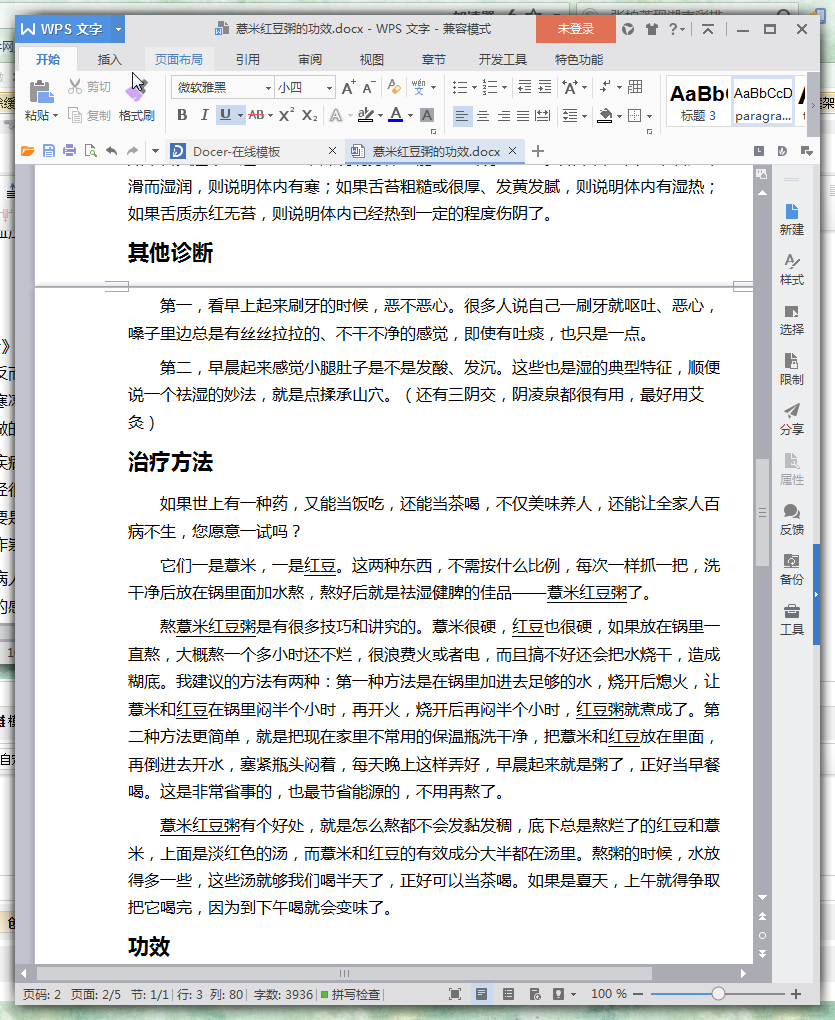Open 备份 backup in the side panel
This screenshot has width=835, height=1020.
tap(791, 569)
